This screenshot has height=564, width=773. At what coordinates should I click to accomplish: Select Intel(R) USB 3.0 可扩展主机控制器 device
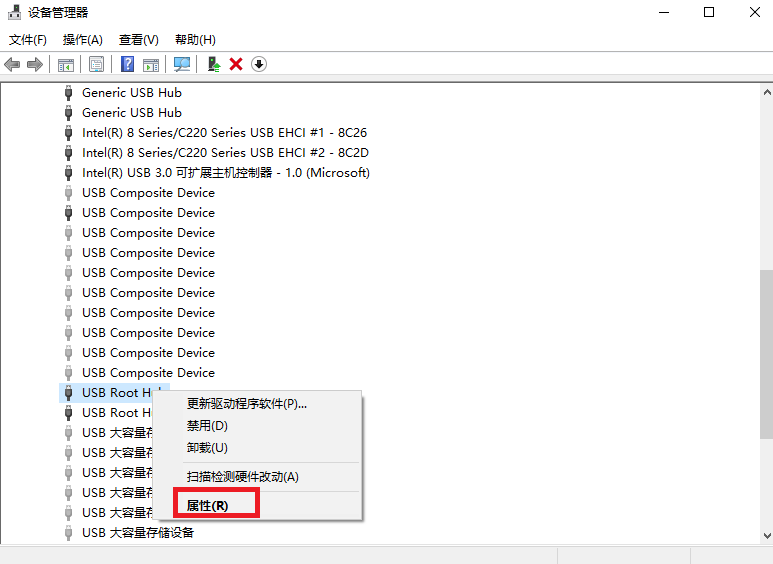(x=225, y=172)
